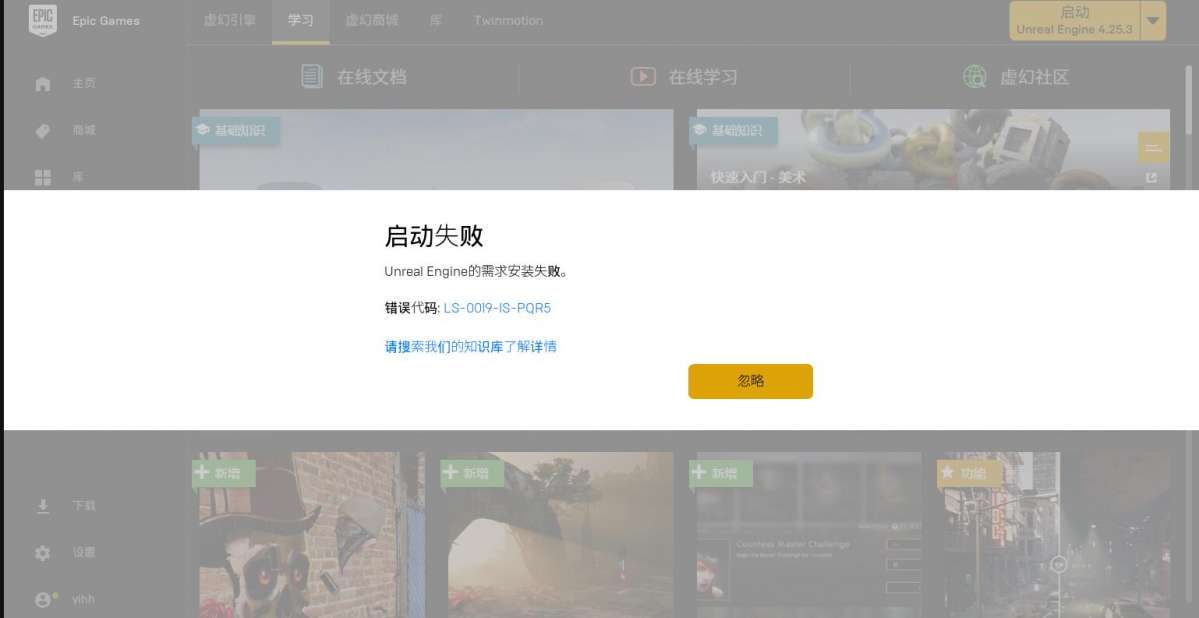Open the 在线文档 document icon
The width and height of the screenshot is (1199, 618).
tap(311, 76)
